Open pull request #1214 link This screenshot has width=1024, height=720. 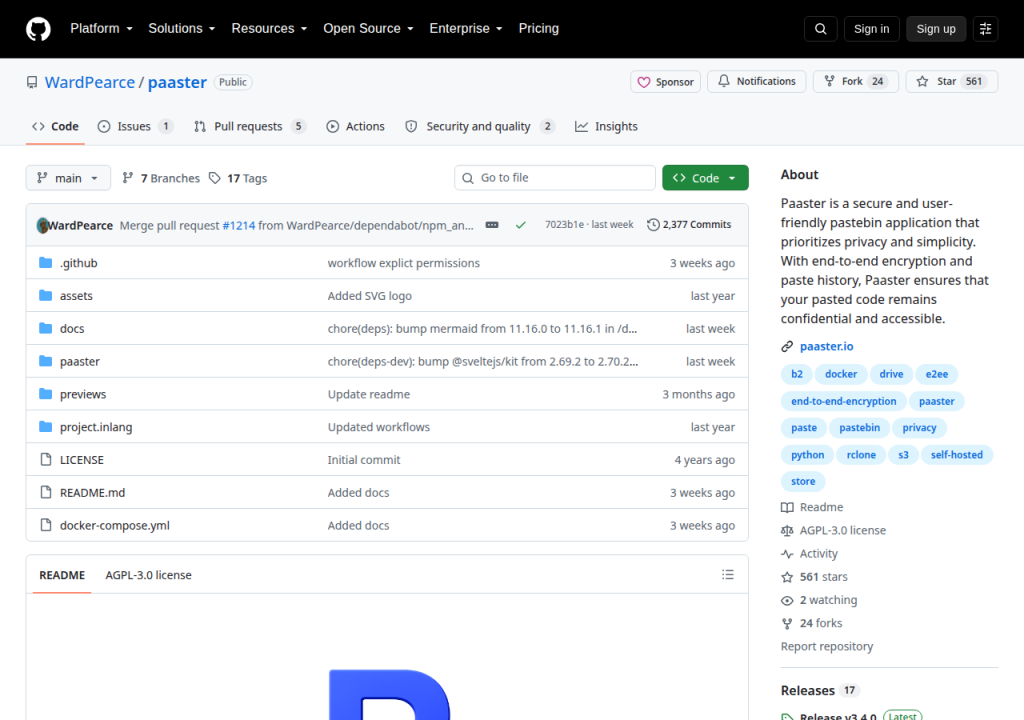(x=239, y=225)
